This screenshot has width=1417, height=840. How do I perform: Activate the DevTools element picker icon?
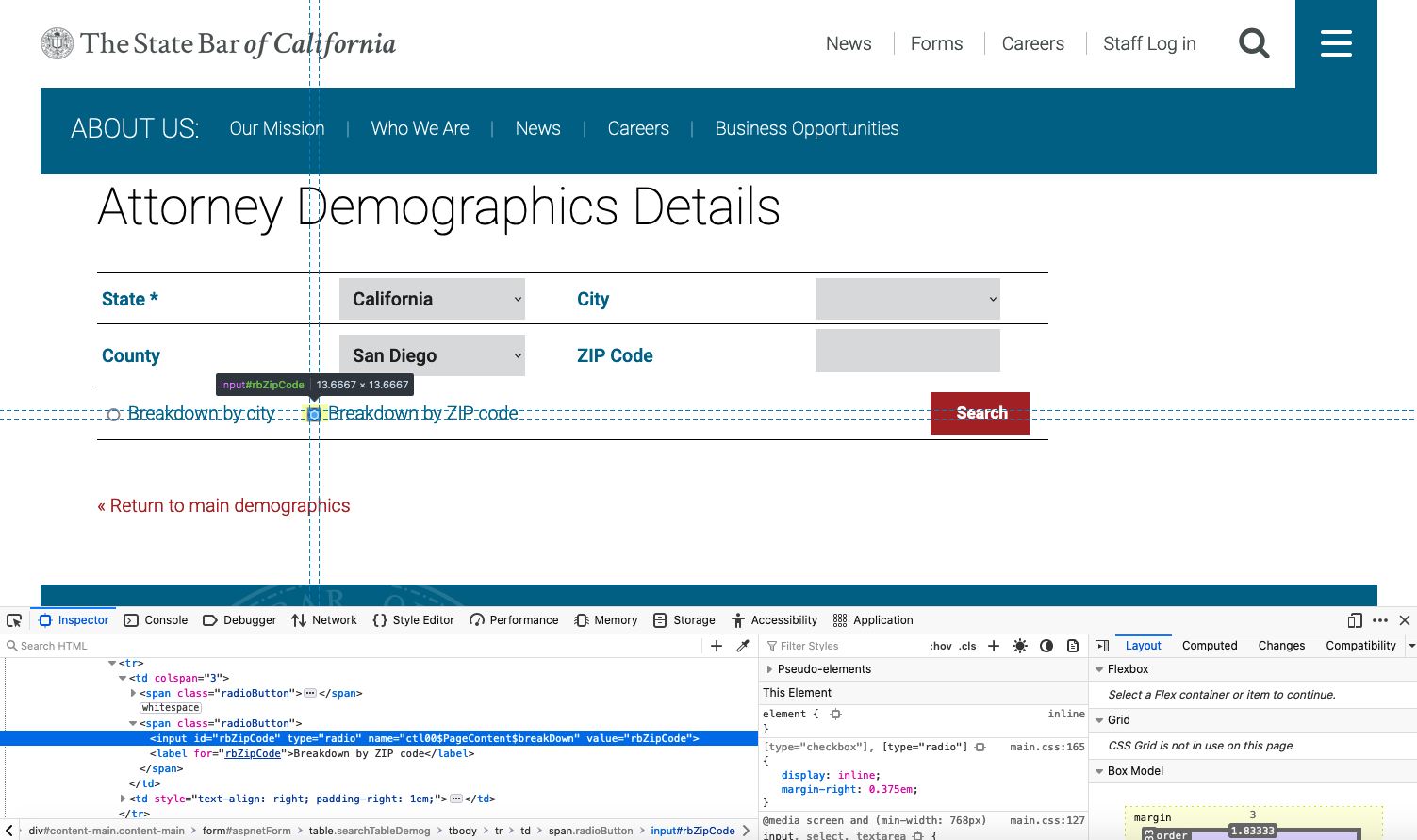(14, 620)
